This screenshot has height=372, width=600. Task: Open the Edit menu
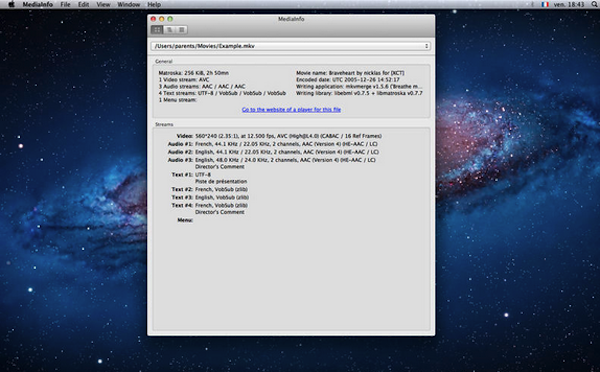[83, 5]
